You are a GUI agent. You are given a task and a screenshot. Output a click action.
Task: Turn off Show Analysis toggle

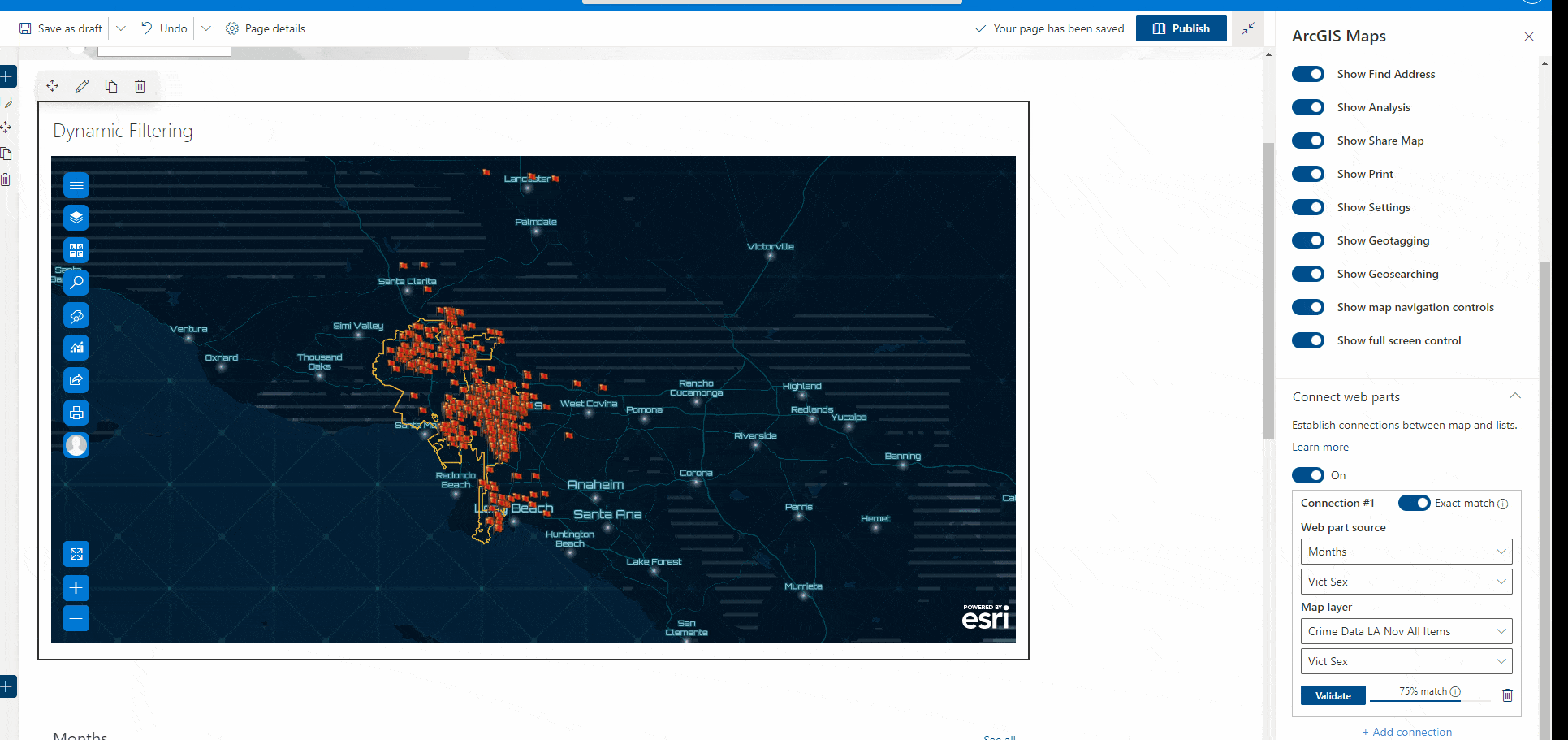point(1308,107)
